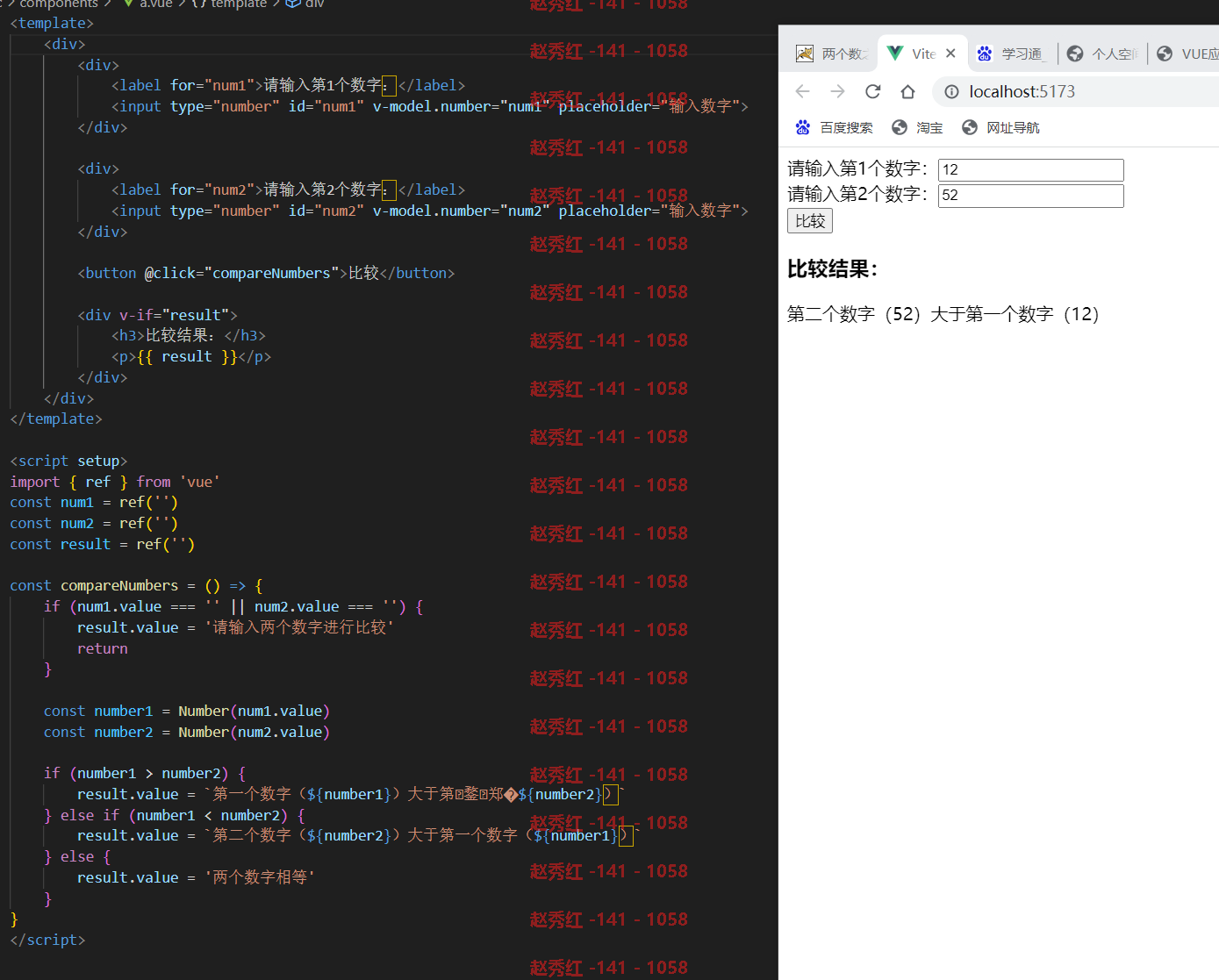Click the closing </script> tag line
1219x980 pixels.
coord(47,940)
